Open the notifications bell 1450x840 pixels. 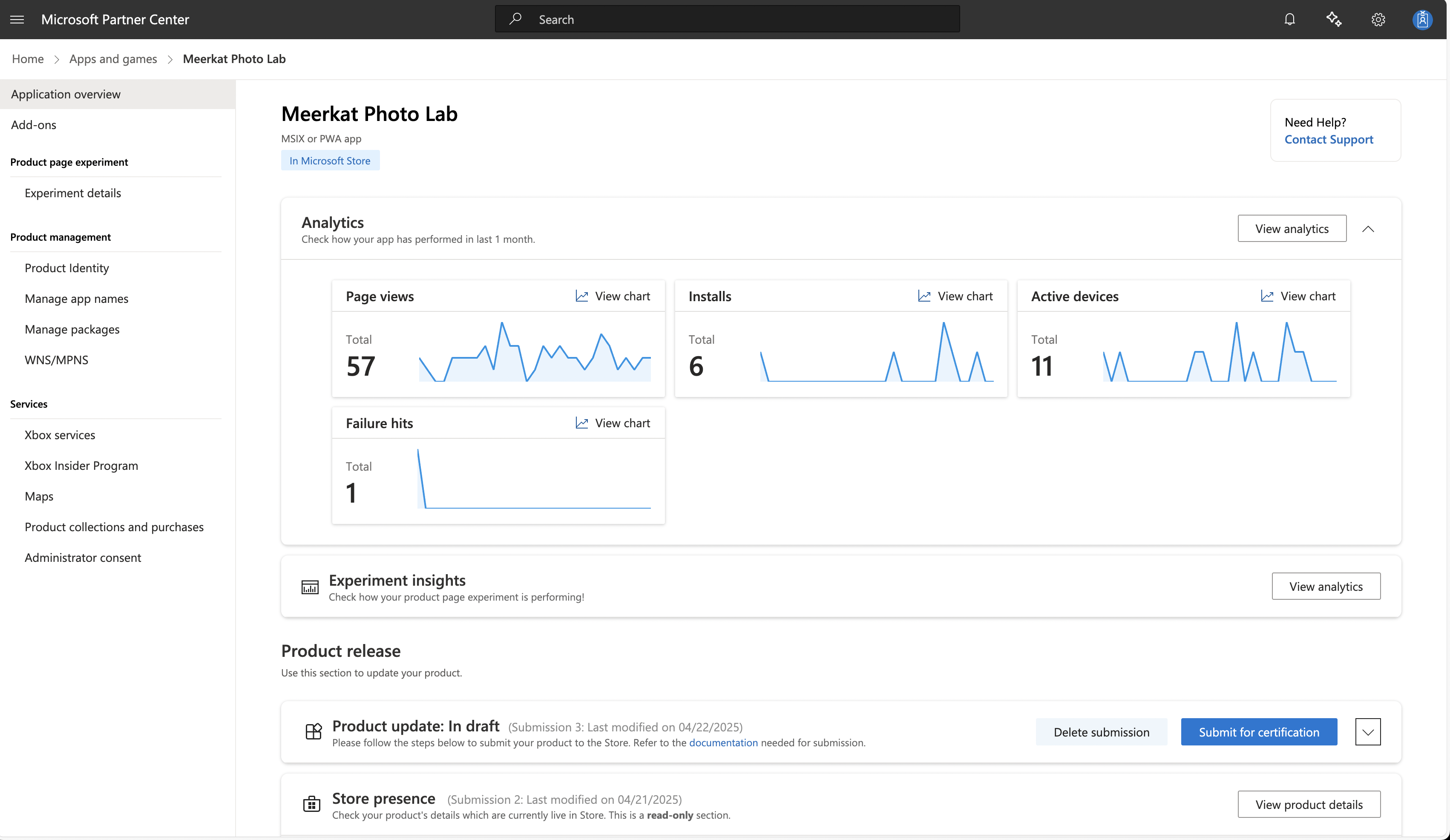click(x=1289, y=20)
